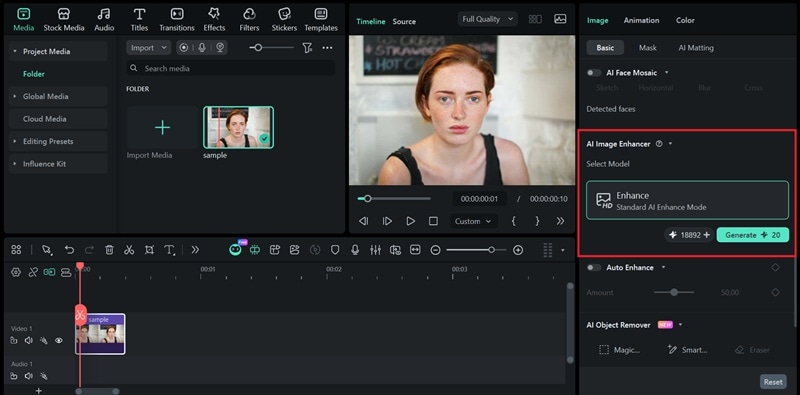Click the voiceover microphone icon in timeline toolbar
Screen dimensions: 800x395
(355, 250)
